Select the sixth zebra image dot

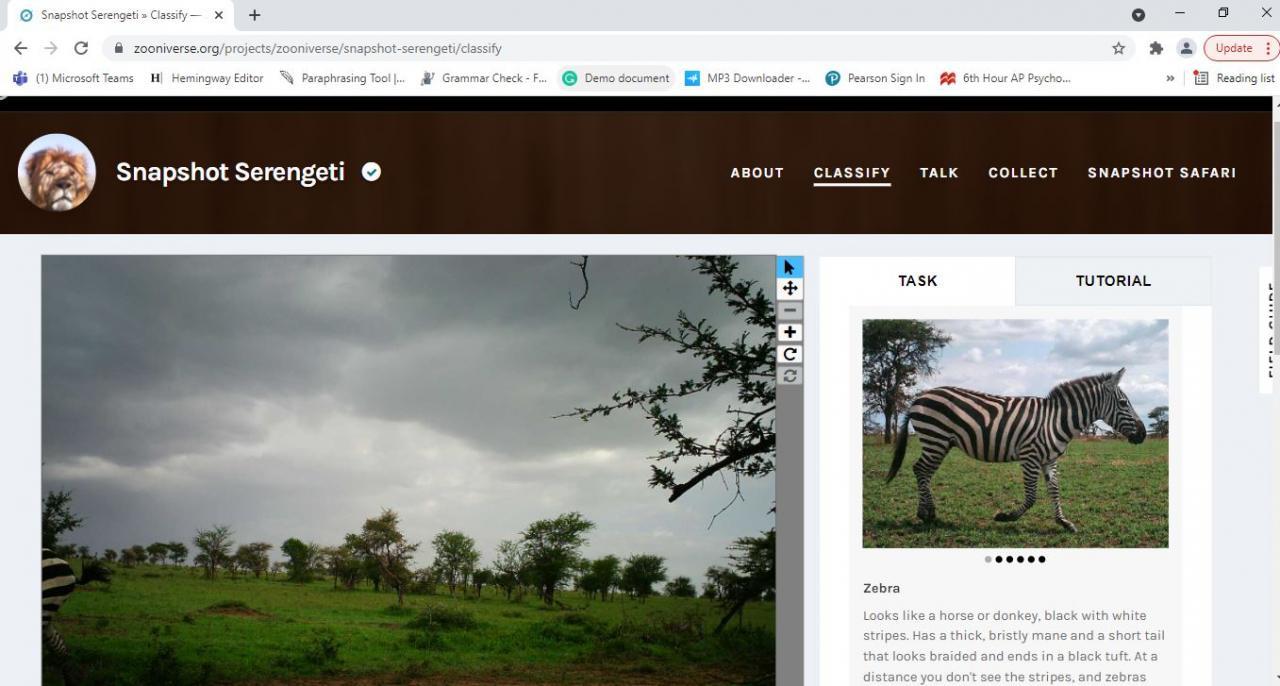(x=1042, y=559)
